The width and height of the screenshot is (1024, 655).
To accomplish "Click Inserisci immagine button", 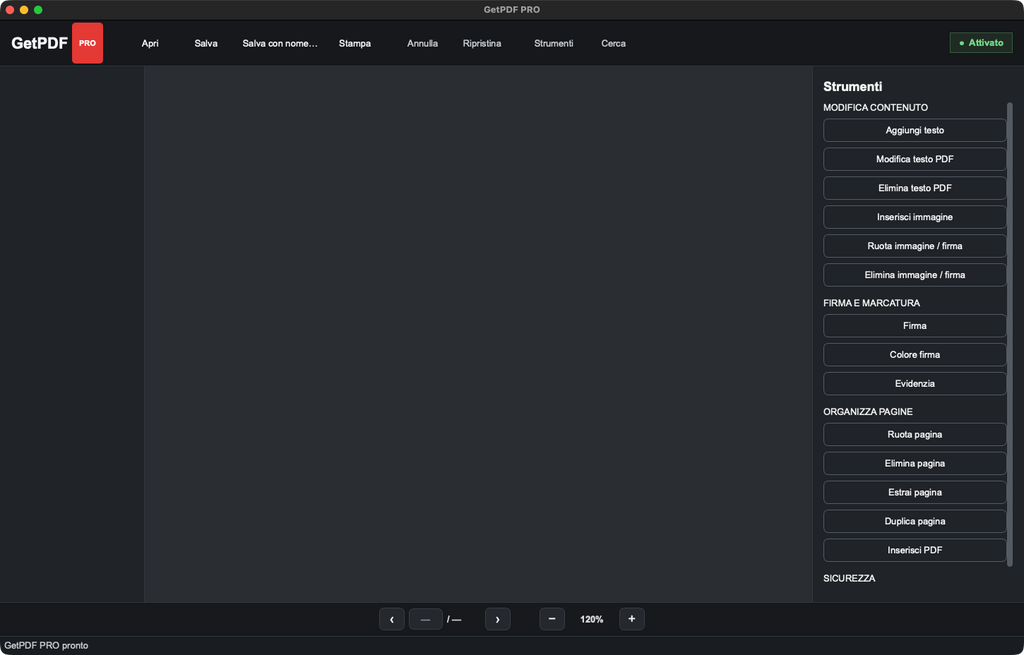I will click(914, 217).
